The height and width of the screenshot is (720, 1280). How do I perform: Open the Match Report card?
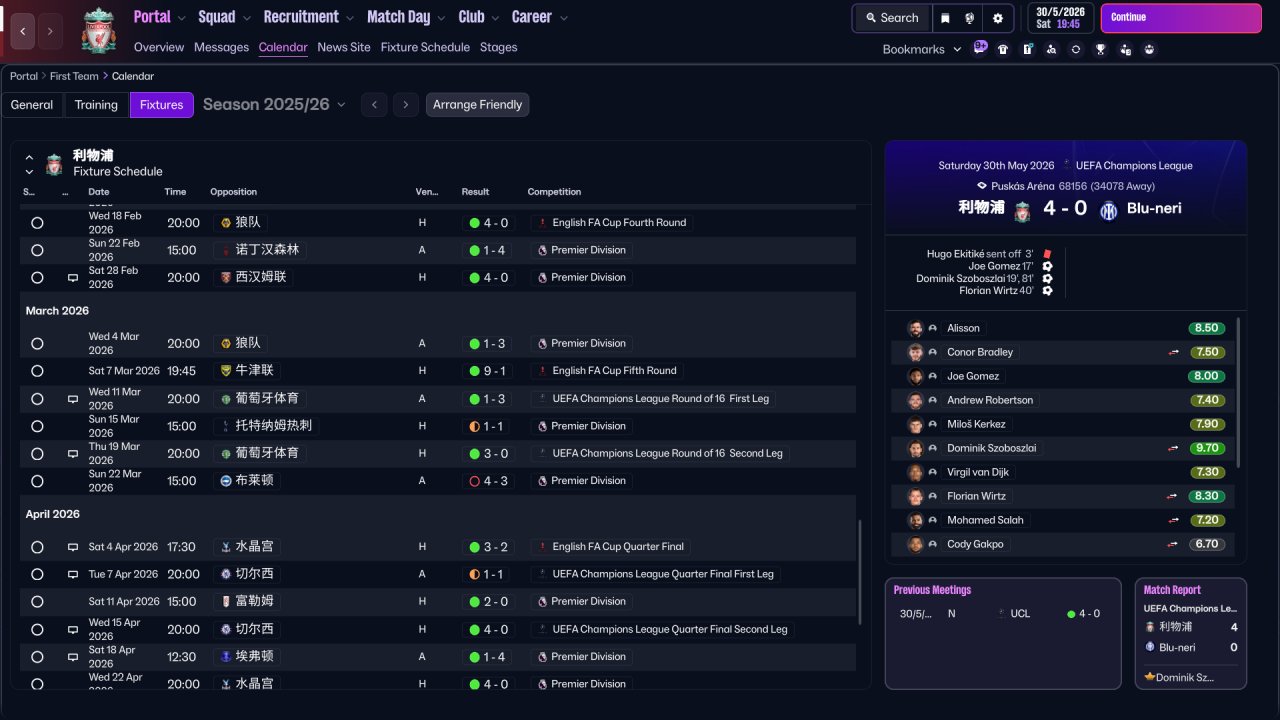coord(1191,633)
